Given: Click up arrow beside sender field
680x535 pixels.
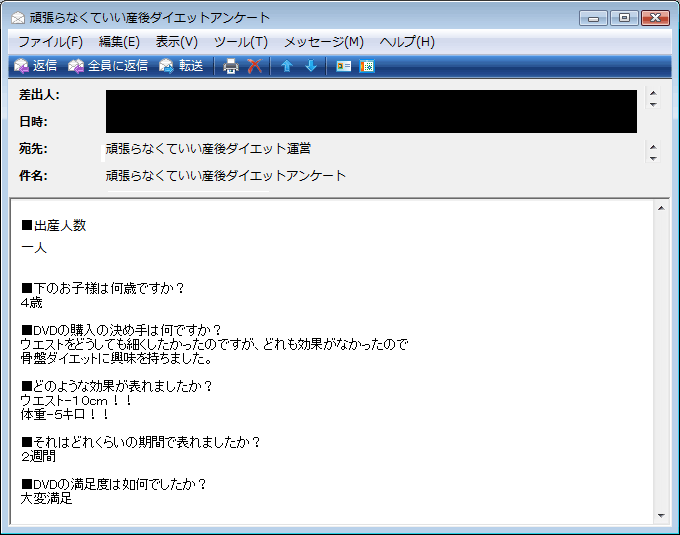Looking at the screenshot, I should click(653, 93).
